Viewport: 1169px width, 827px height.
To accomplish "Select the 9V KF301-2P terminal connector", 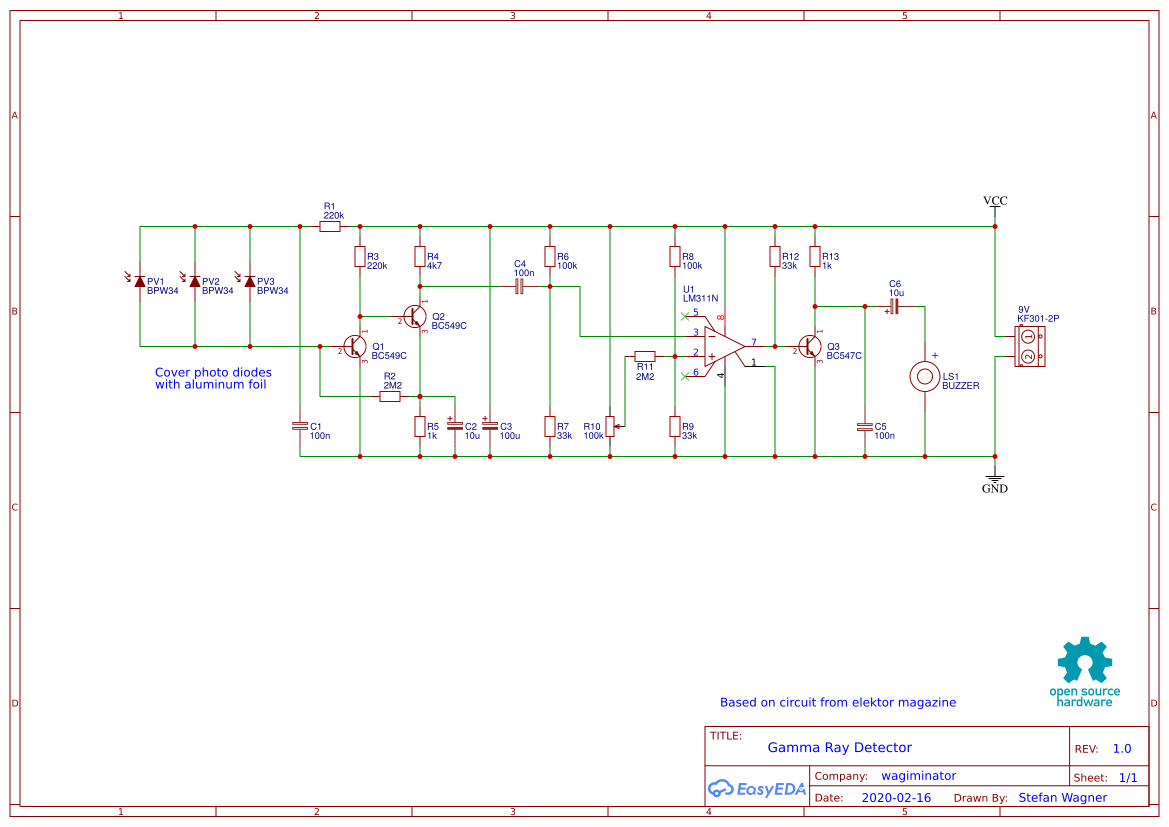I will 1029,347.
